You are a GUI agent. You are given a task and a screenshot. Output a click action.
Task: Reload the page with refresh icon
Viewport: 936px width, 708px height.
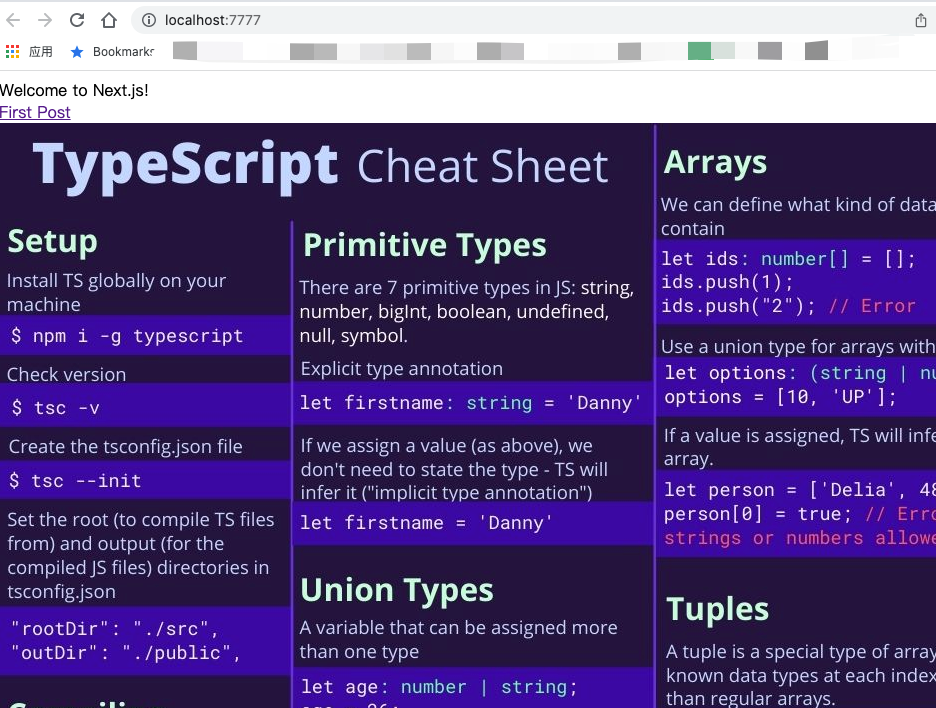tap(77, 20)
